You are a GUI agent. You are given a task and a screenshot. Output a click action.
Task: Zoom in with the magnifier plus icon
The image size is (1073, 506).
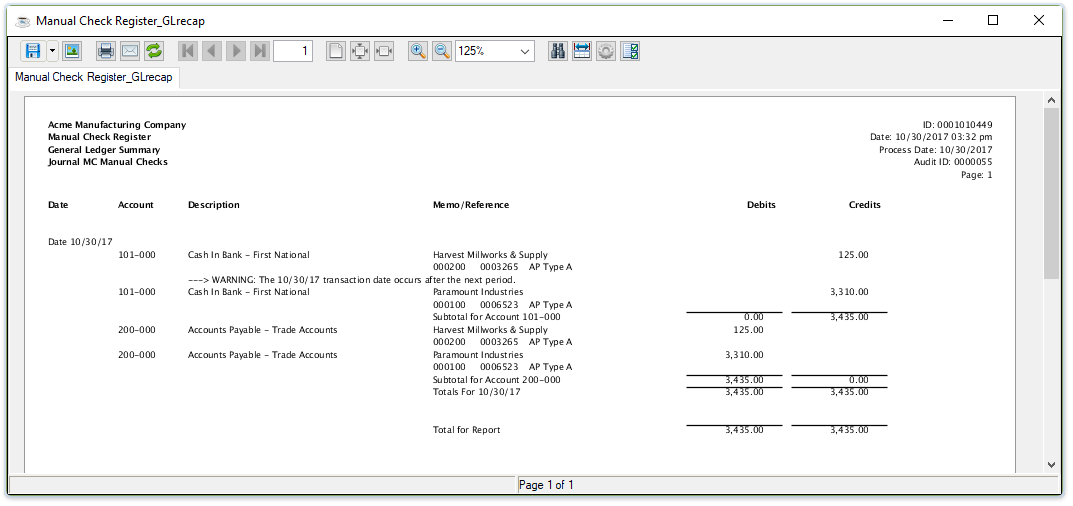(x=417, y=51)
